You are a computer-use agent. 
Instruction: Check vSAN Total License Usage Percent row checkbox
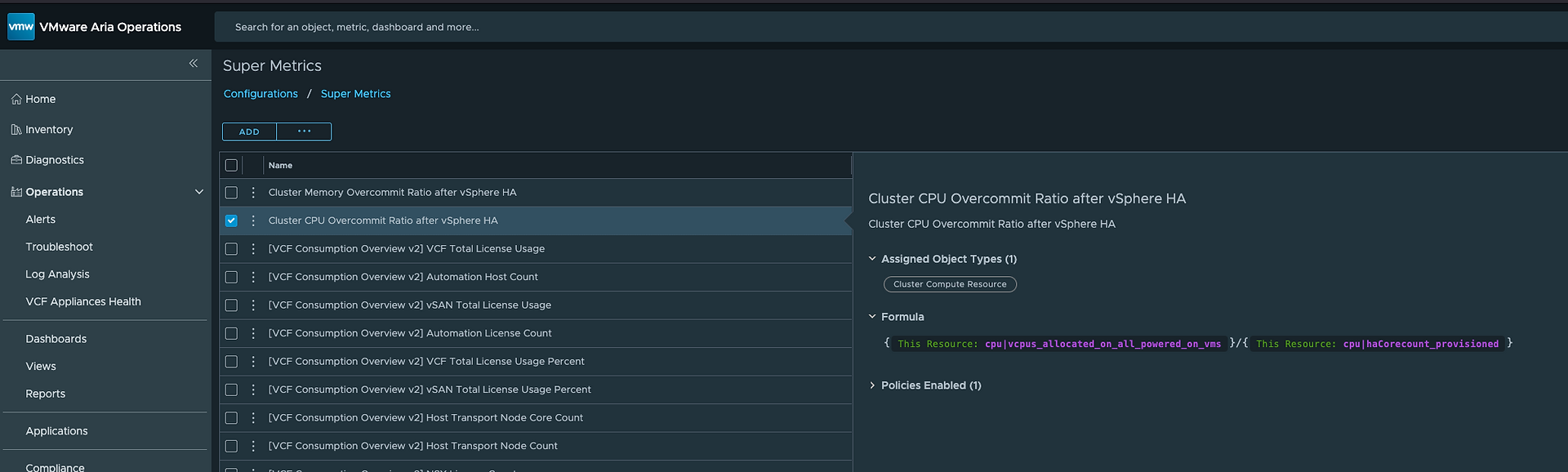pyautogui.click(x=231, y=390)
